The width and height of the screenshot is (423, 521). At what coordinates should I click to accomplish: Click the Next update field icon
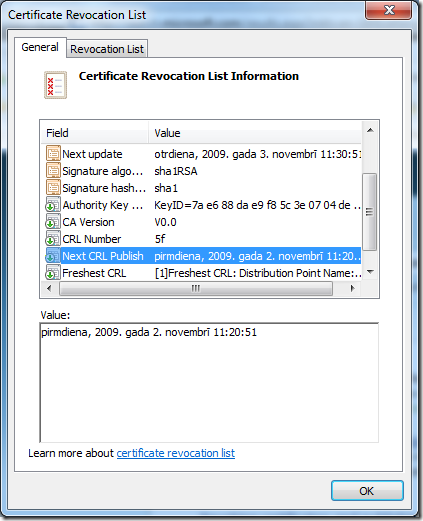point(53,154)
